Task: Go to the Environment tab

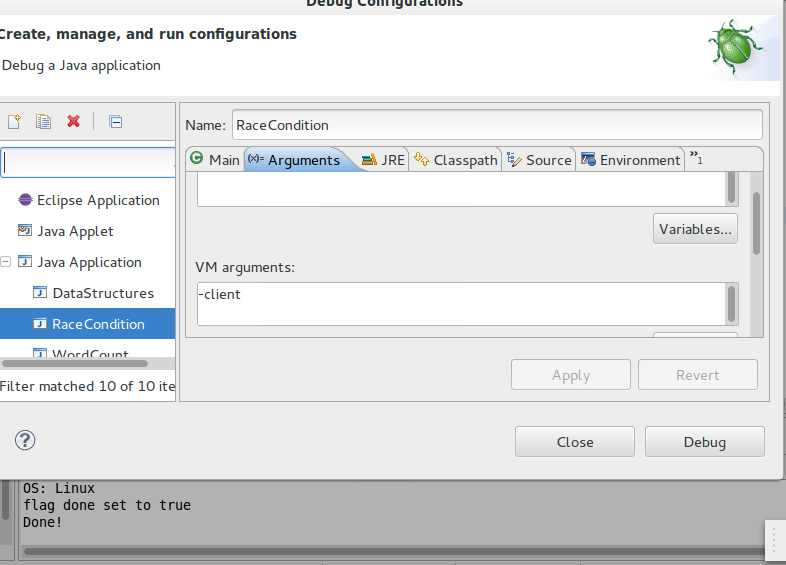Action: (631, 160)
